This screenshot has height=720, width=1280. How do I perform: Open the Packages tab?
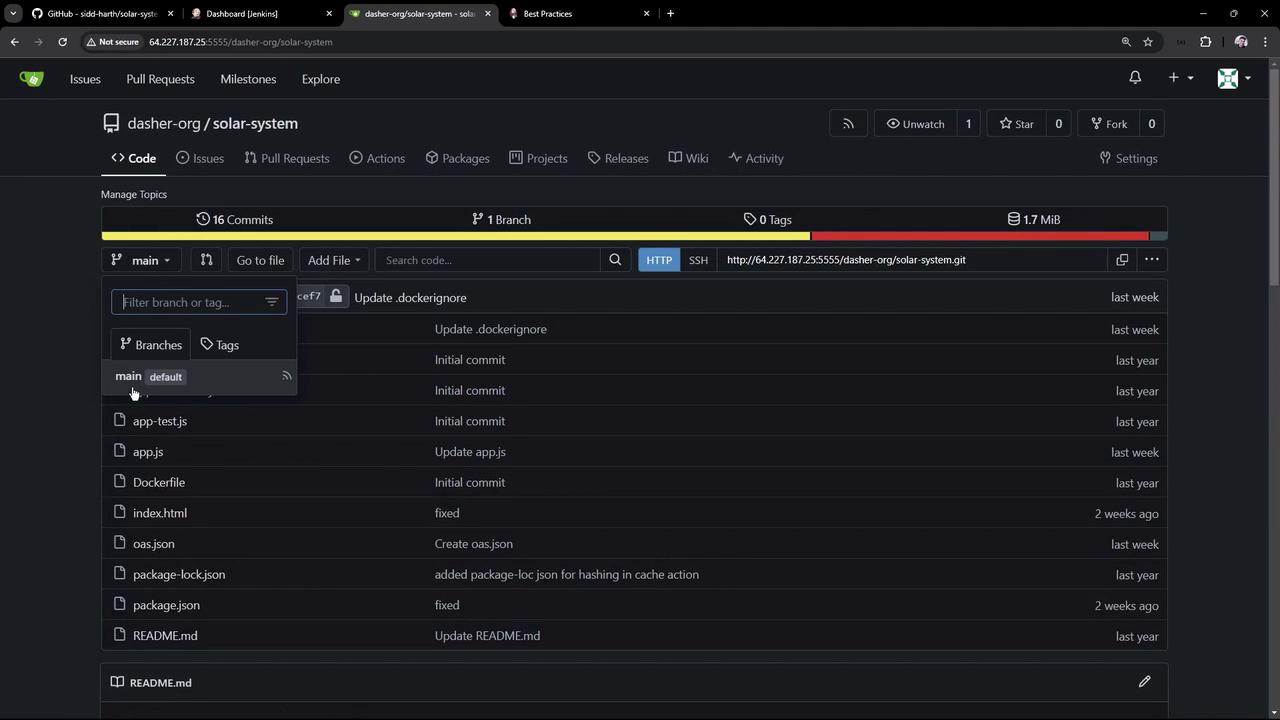pos(458,158)
